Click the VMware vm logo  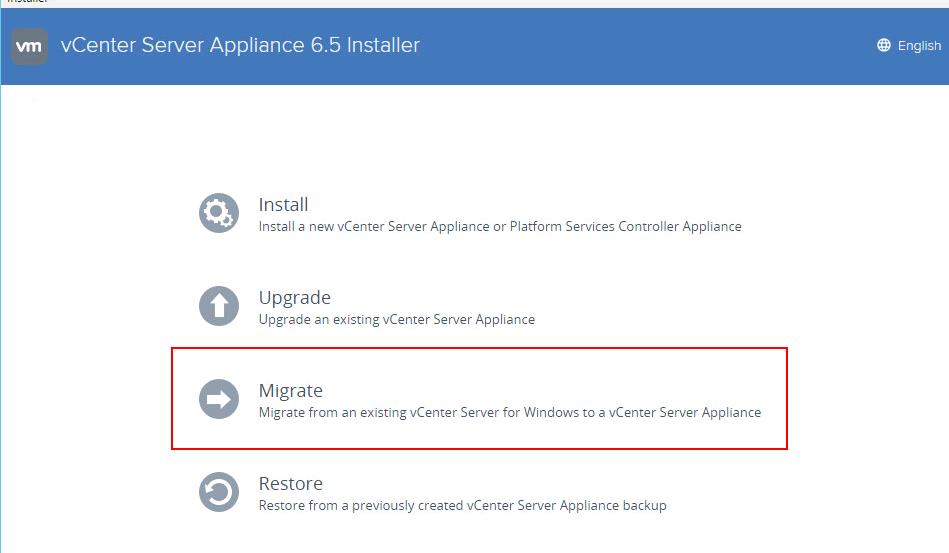29,46
